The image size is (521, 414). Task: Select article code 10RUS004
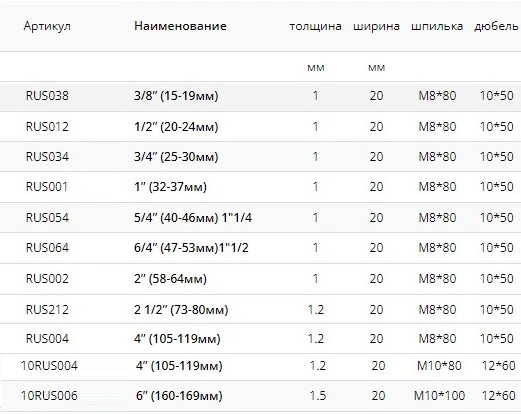pyautogui.click(x=49, y=366)
